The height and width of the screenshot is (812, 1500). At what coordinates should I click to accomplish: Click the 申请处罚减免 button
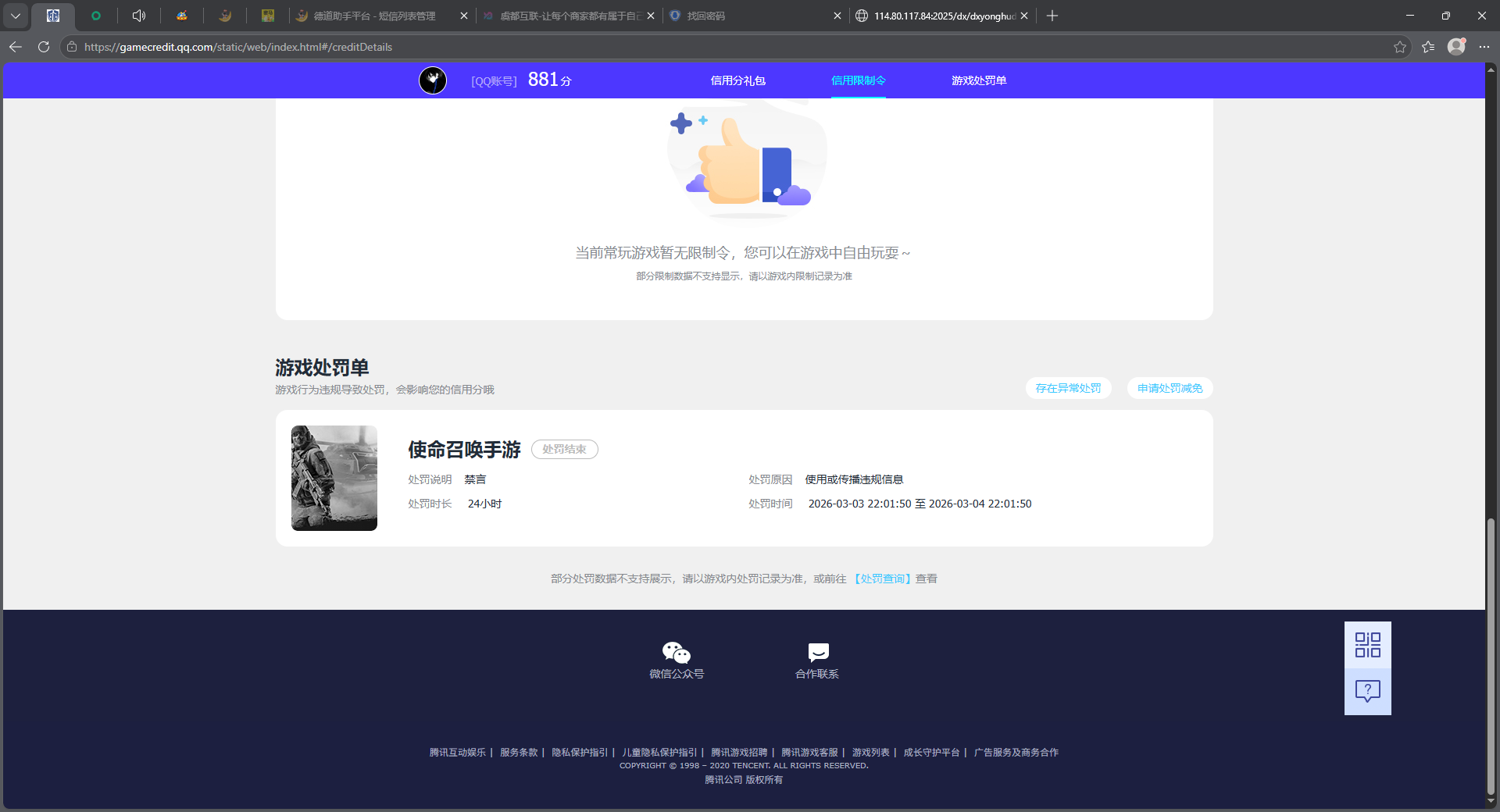1170,388
